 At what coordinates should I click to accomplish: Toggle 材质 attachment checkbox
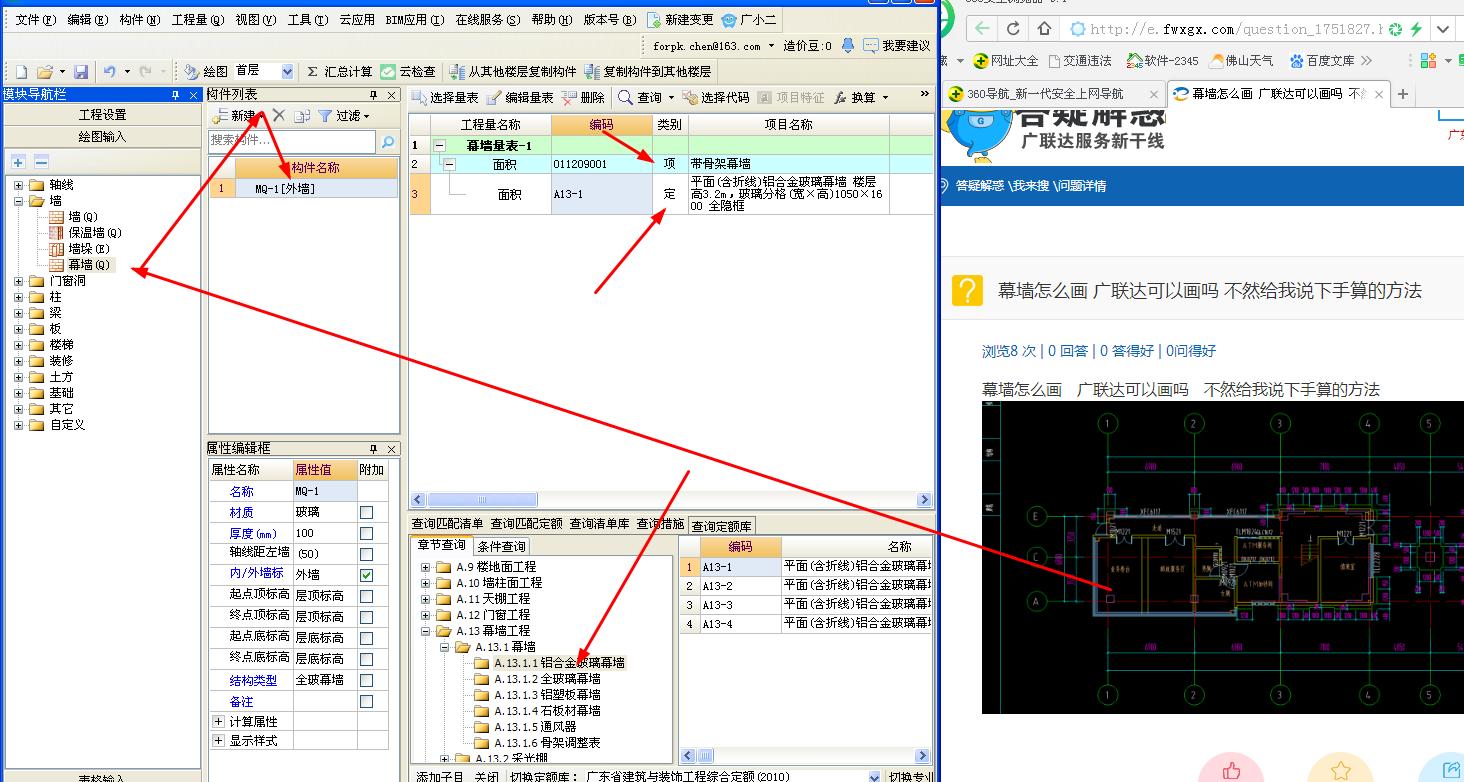[x=367, y=512]
